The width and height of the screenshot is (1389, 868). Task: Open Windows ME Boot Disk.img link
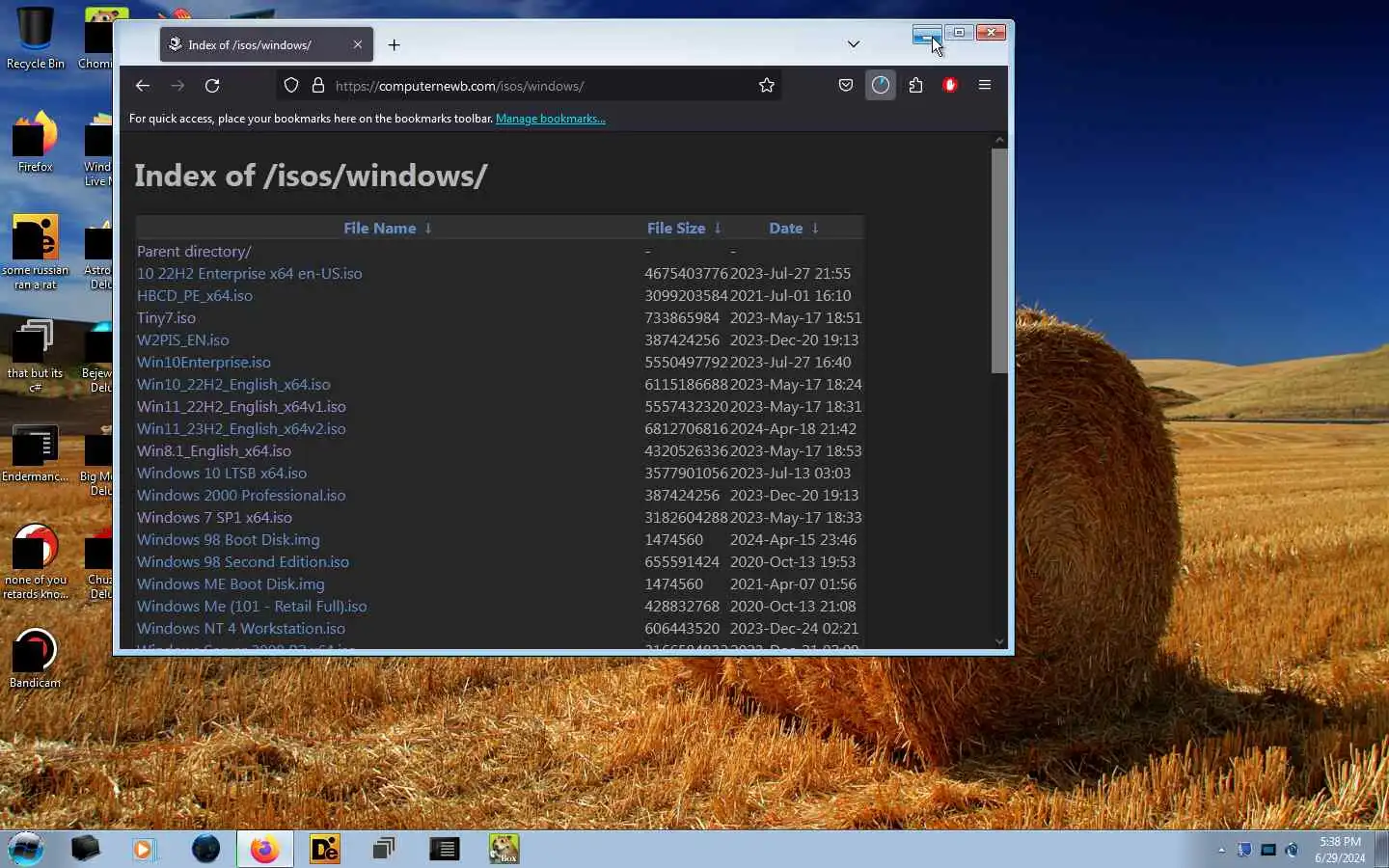coord(231,583)
